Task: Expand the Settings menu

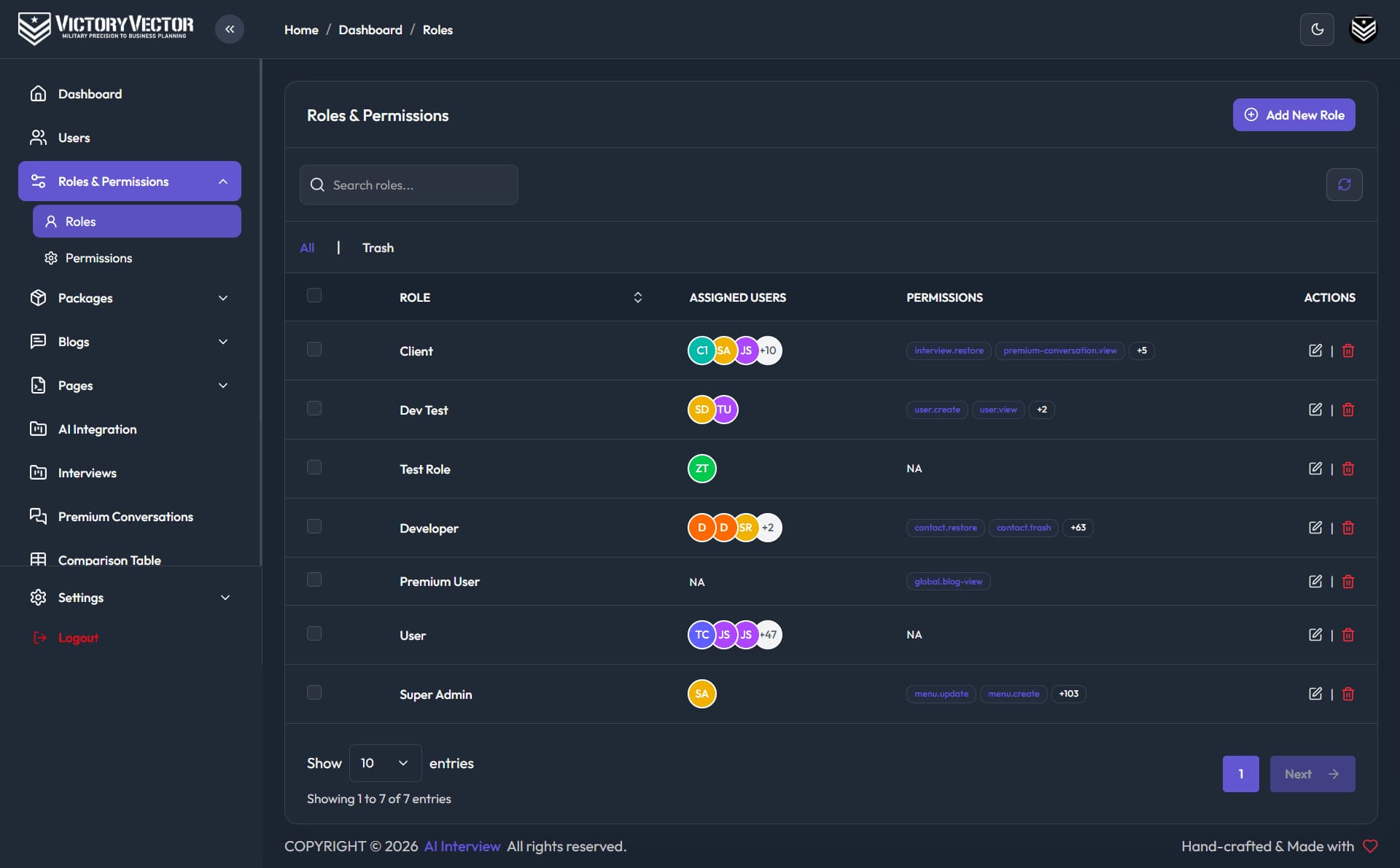Action: (130, 598)
